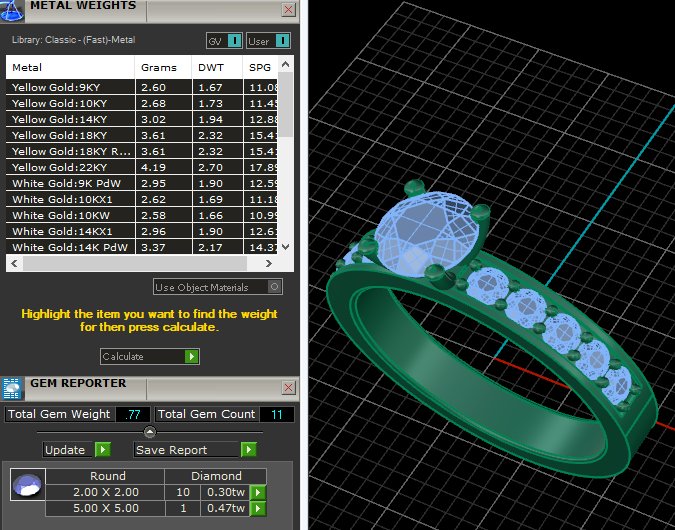Click the Metal column header
675x530 pixels.
coord(70,67)
